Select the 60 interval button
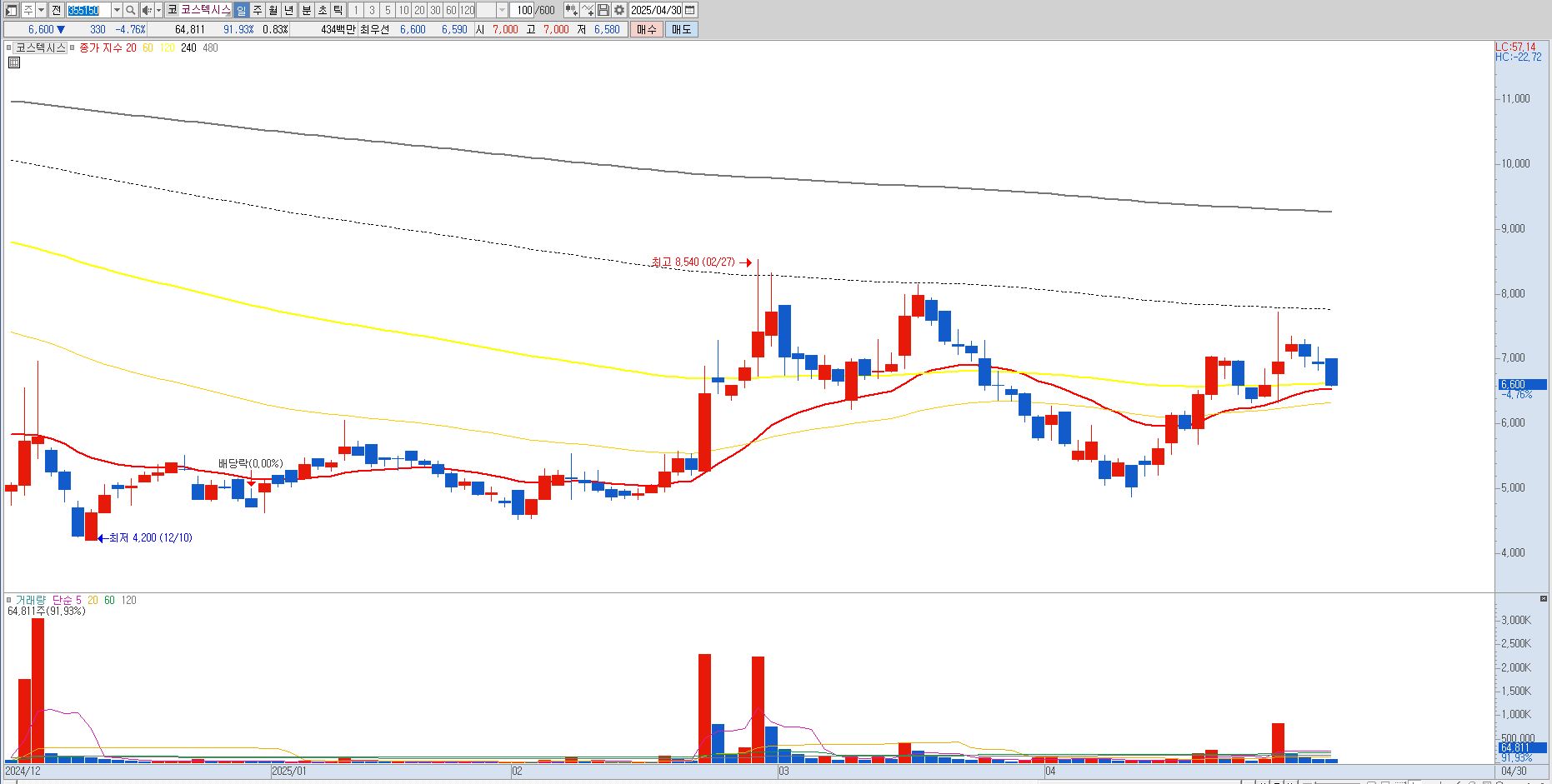The width and height of the screenshot is (1552, 784). click(x=451, y=10)
